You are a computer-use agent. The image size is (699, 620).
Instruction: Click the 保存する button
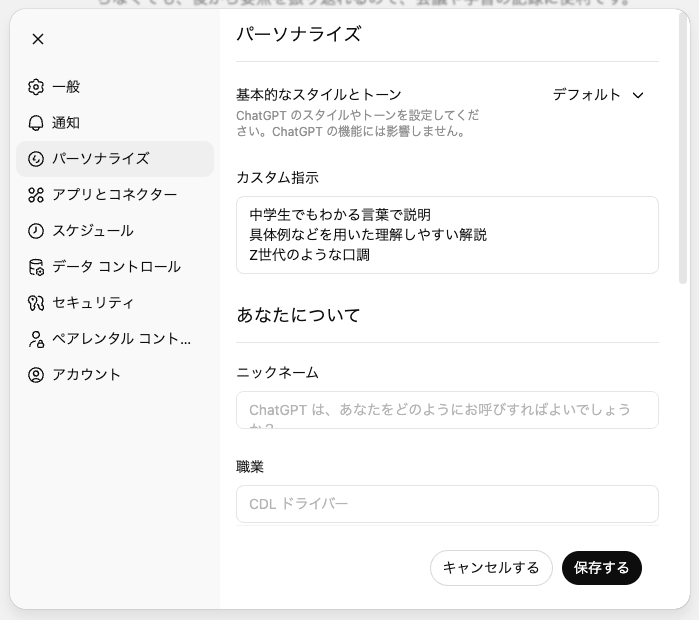pyautogui.click(x=601, y=568)
